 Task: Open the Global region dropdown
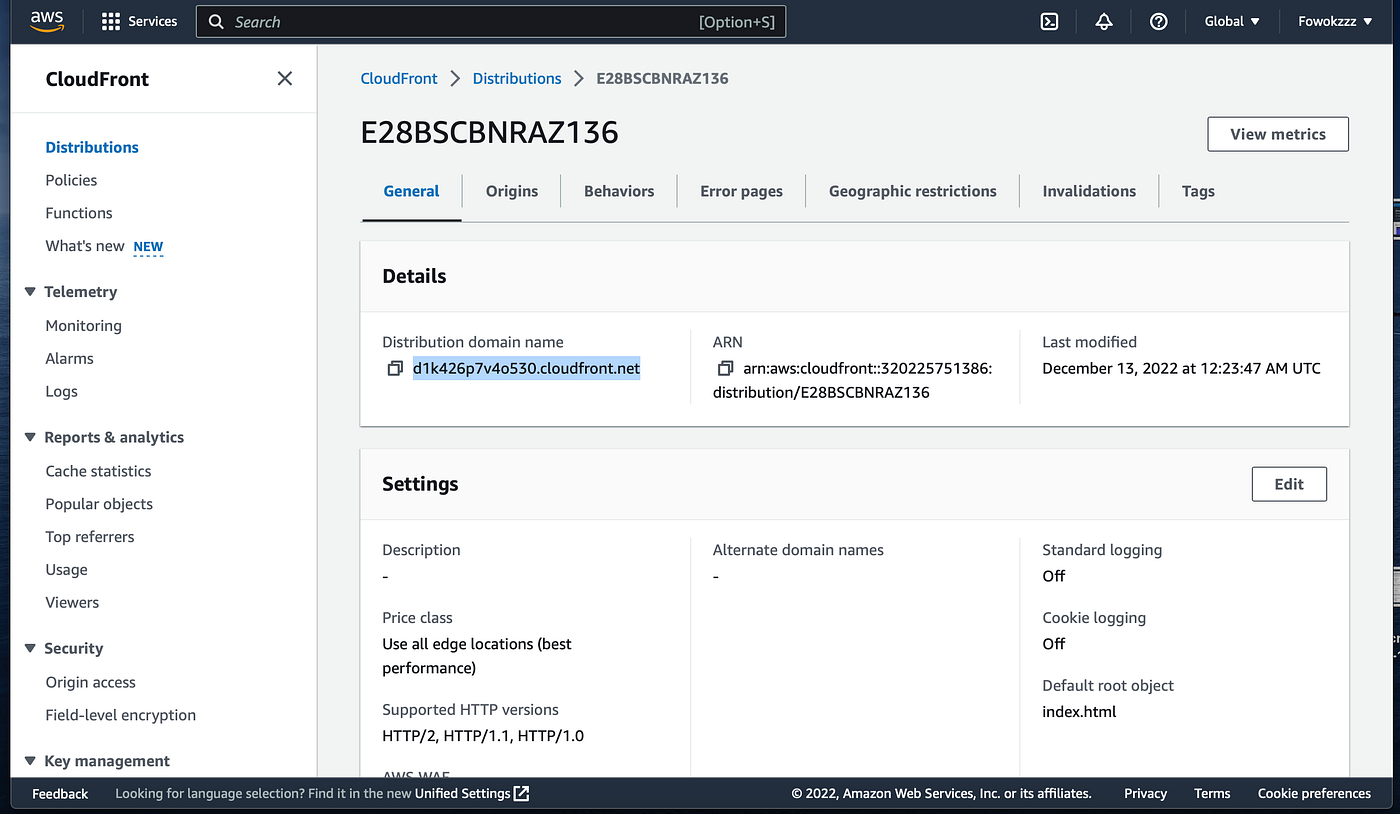point(1232,21)
